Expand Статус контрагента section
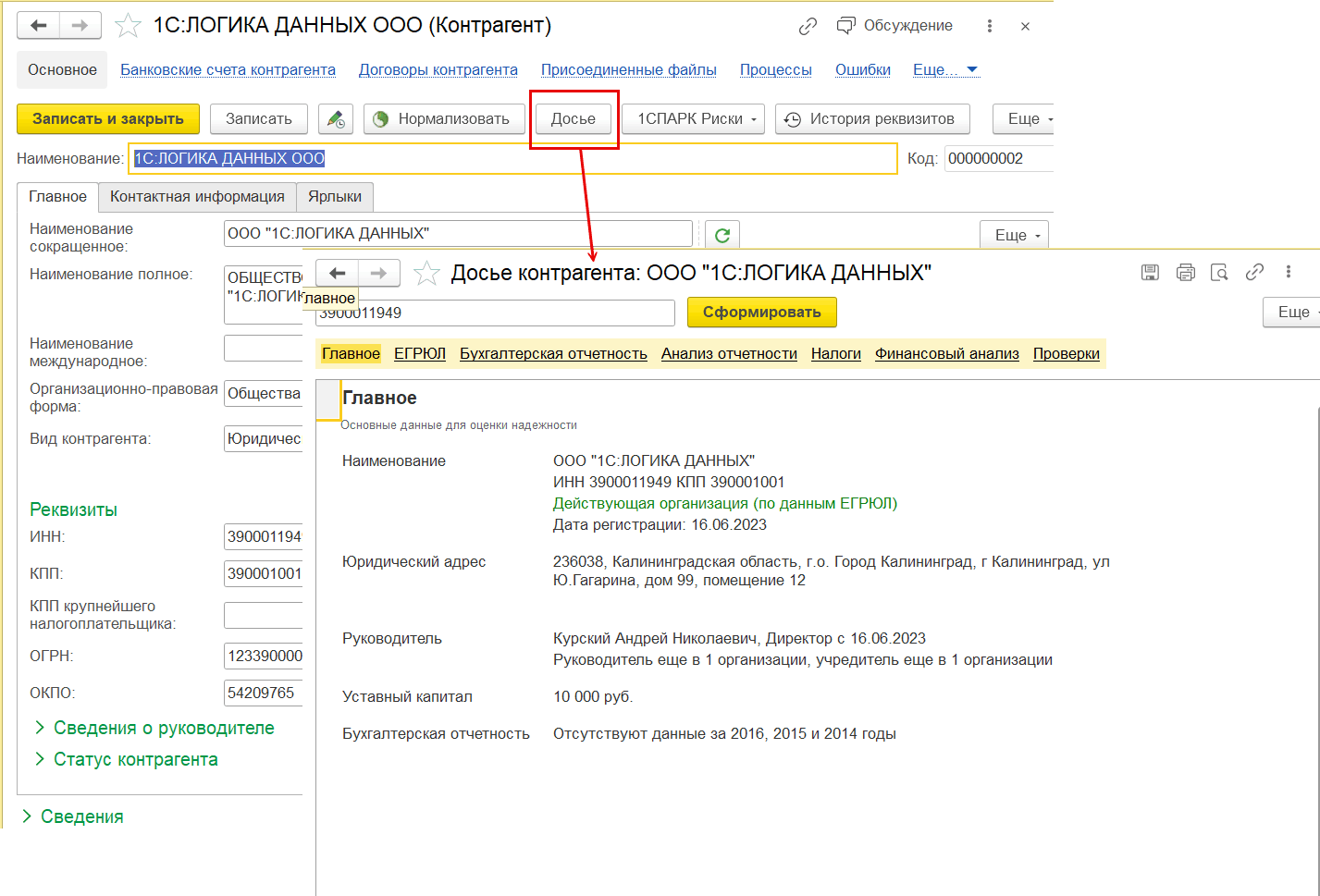1320x896 pixels. click(126, 759)
